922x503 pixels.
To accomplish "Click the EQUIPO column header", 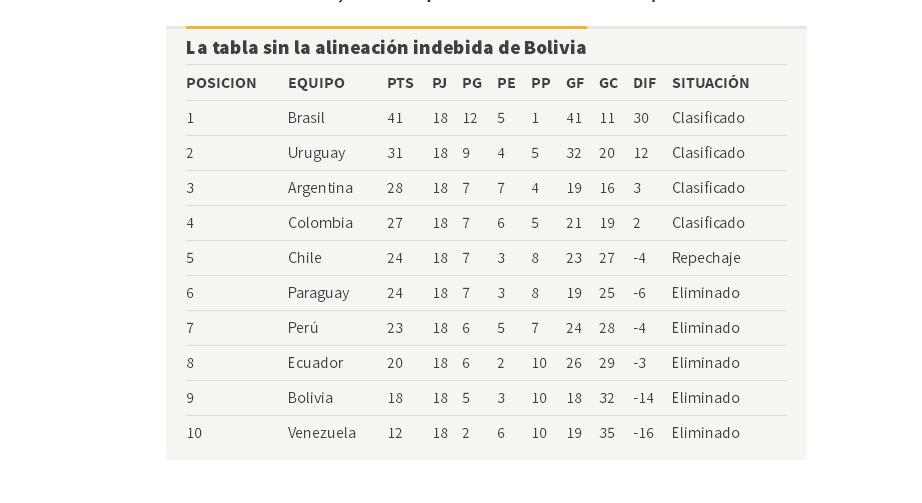I will (x=316, y=83).
